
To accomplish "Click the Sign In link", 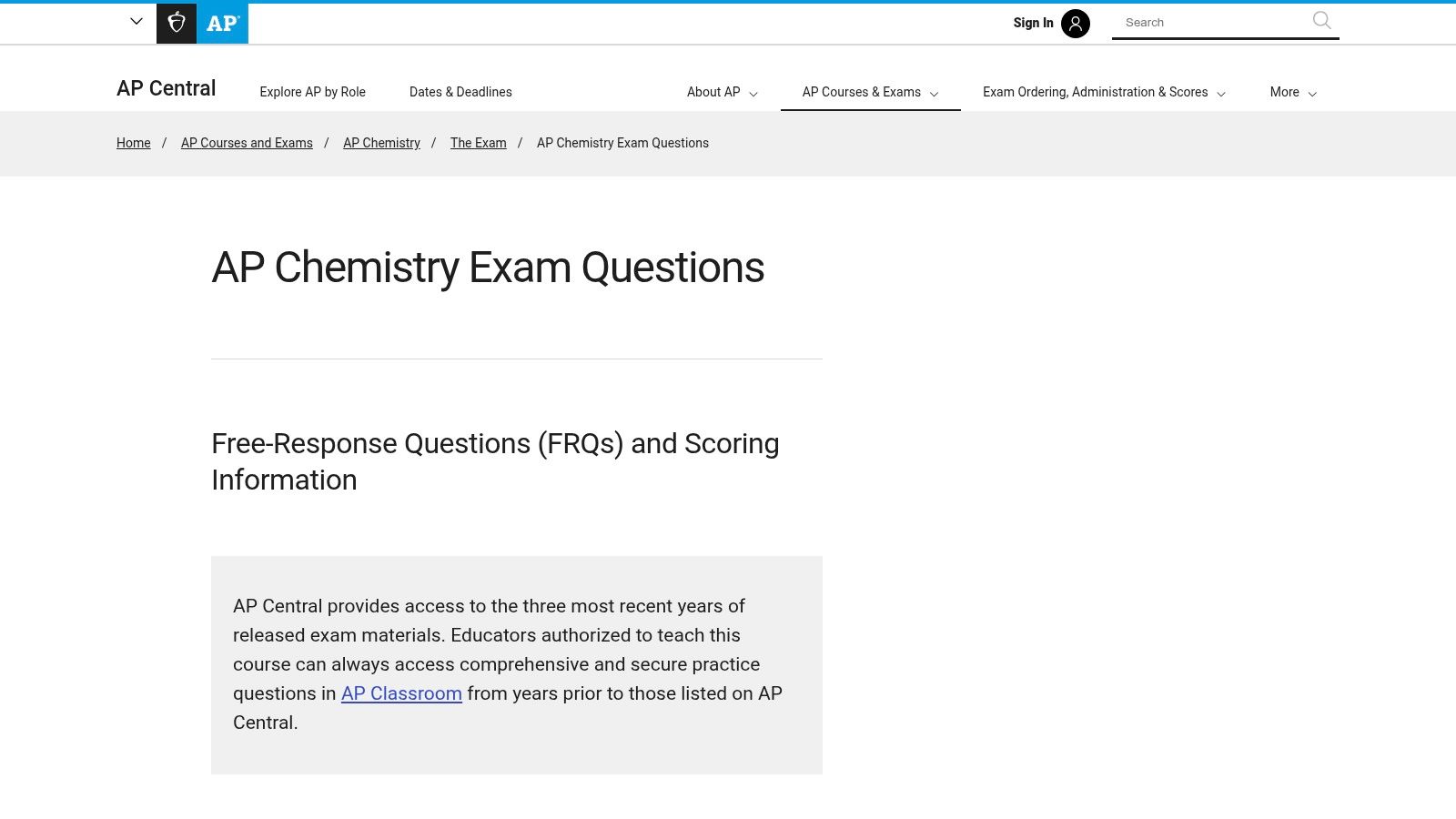I will [1033, 23].
